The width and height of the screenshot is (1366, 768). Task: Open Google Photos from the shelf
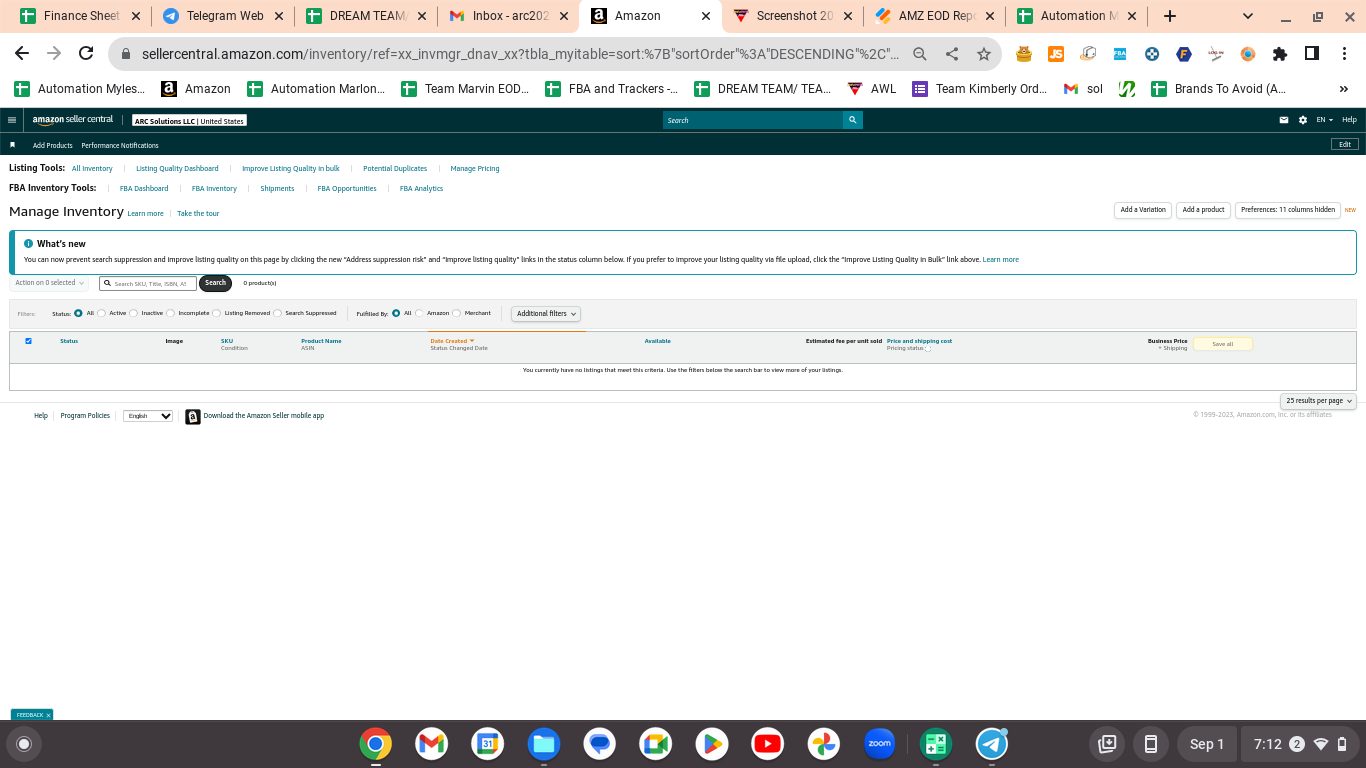pos(824,744)
